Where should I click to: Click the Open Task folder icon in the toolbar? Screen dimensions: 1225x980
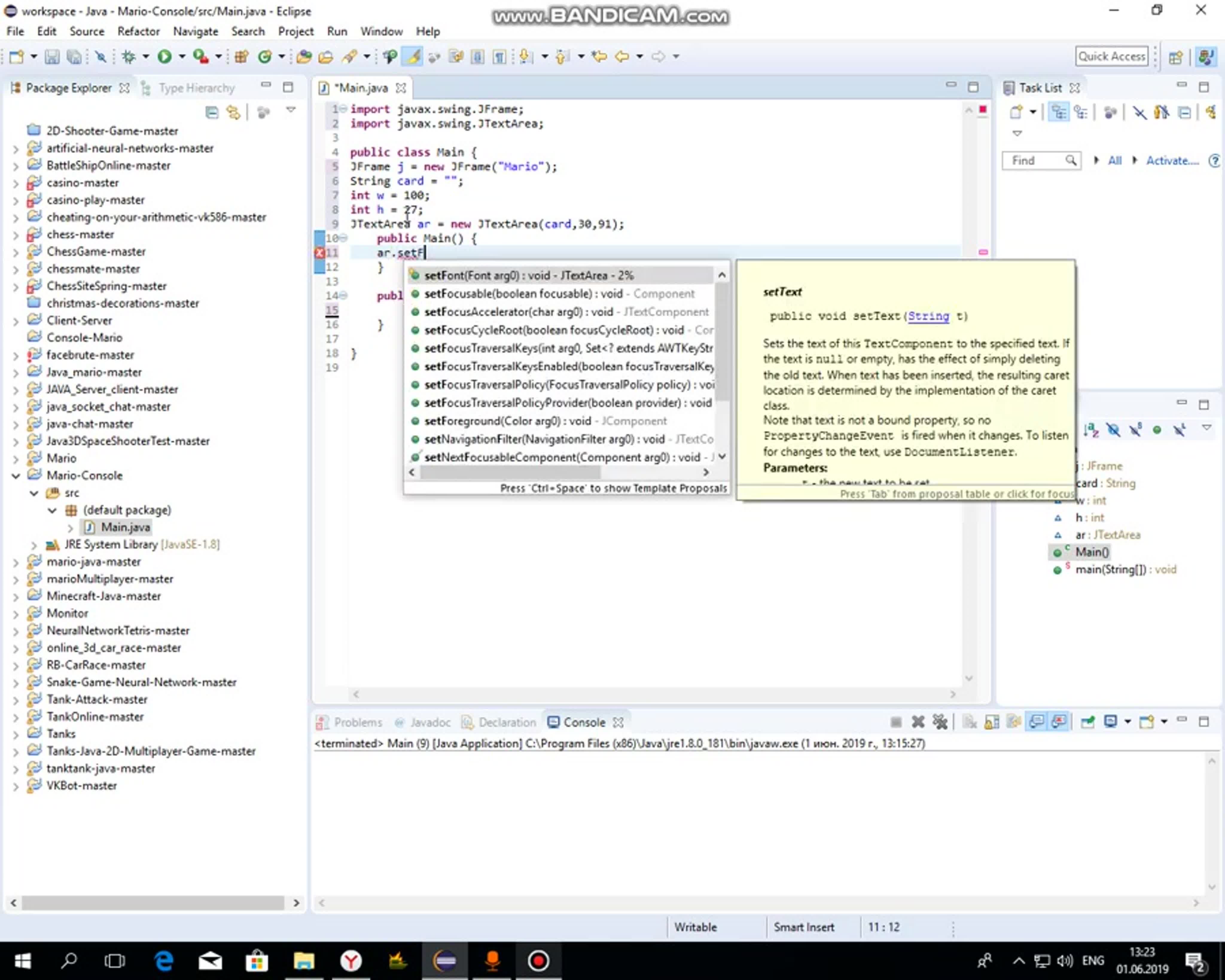326,56
